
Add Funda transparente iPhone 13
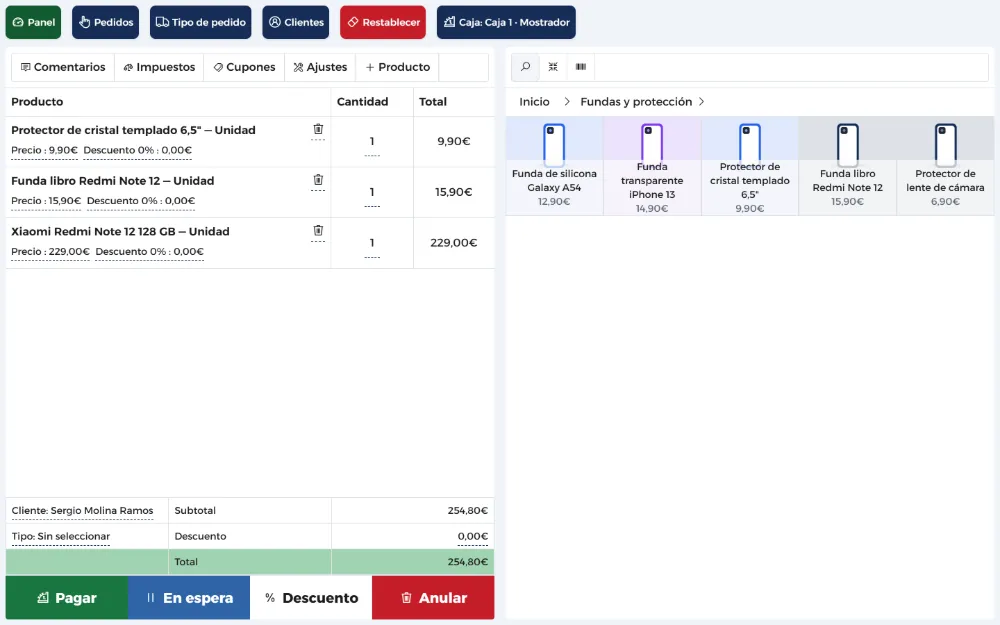(652, 166)
